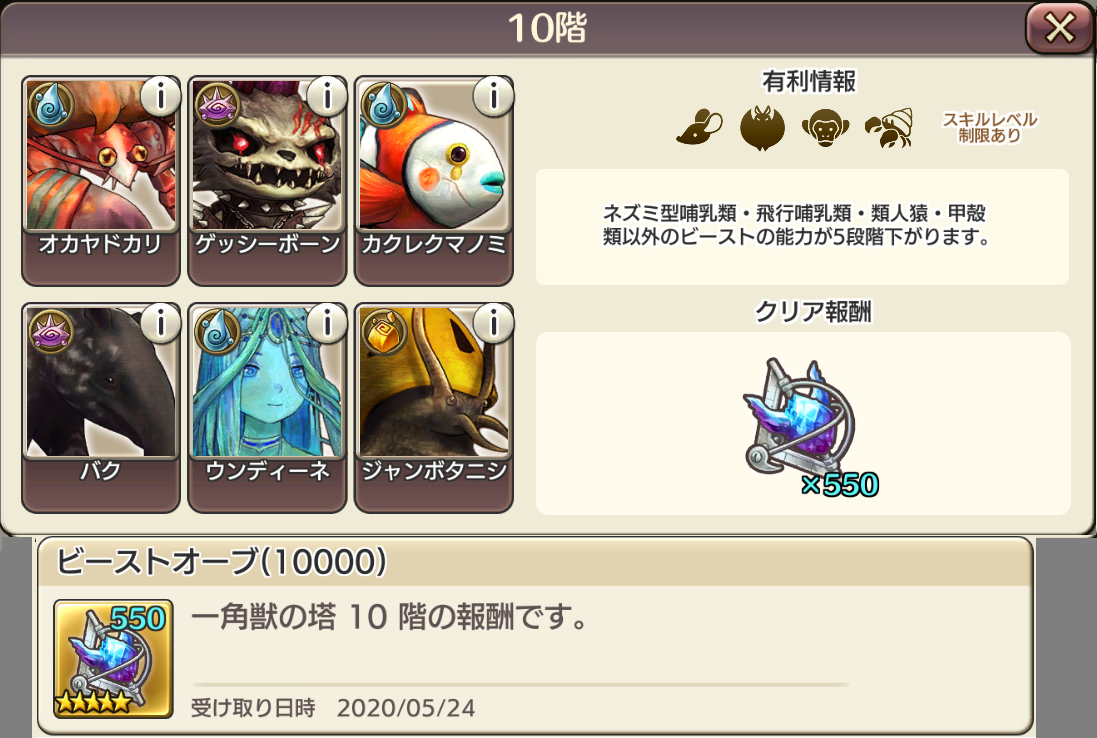
Task: Click the hermit crab crustacean silhouette icon
Action: click(x=889, y=128)
